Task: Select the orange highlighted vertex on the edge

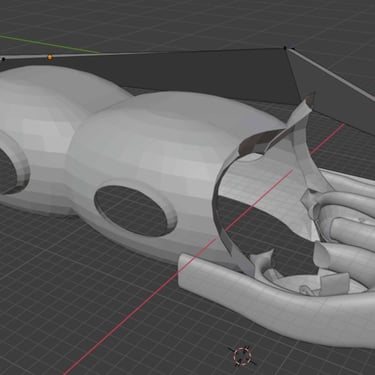Action: pyautogui.click(x=50, y=57)
